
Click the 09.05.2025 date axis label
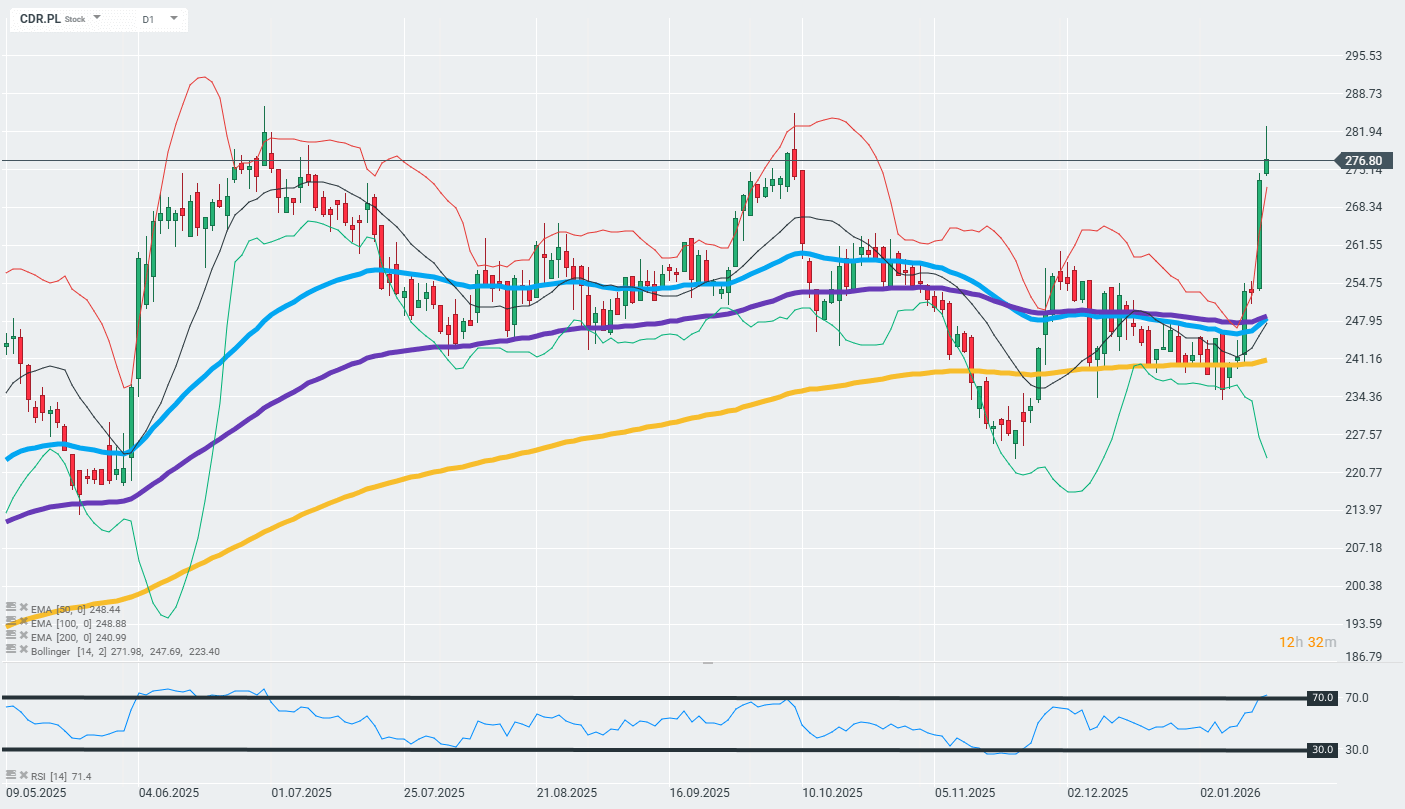click(x=36, y=793)
